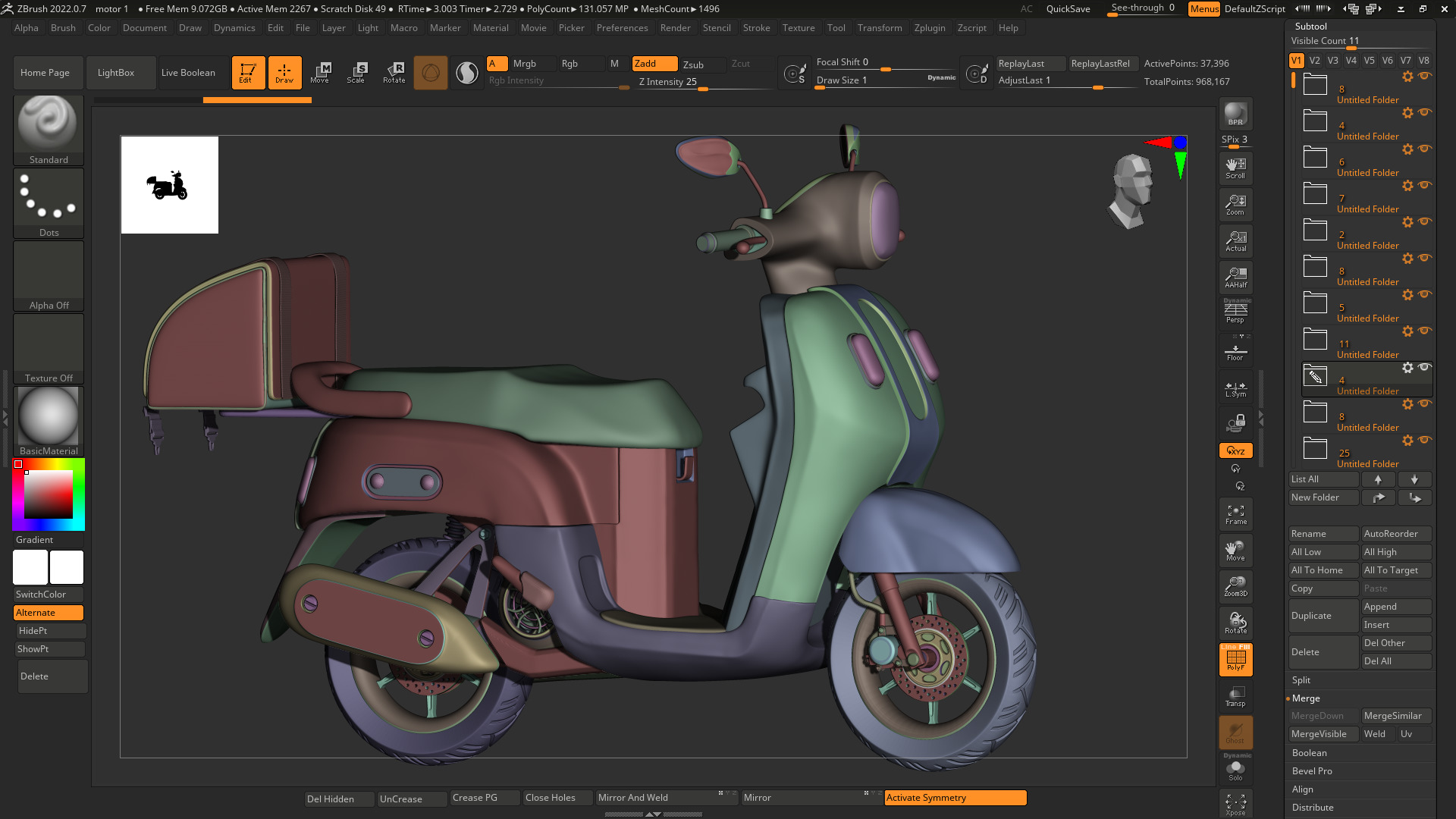Open the BasicMaterial selector
Screen dimensions: 1456x819
coord(49,421)
